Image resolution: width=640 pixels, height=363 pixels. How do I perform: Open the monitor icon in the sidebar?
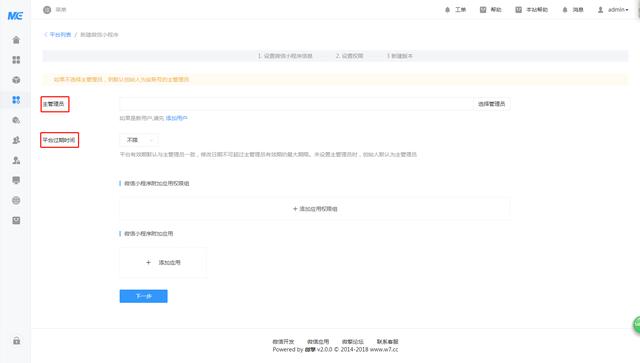(16, 180)
